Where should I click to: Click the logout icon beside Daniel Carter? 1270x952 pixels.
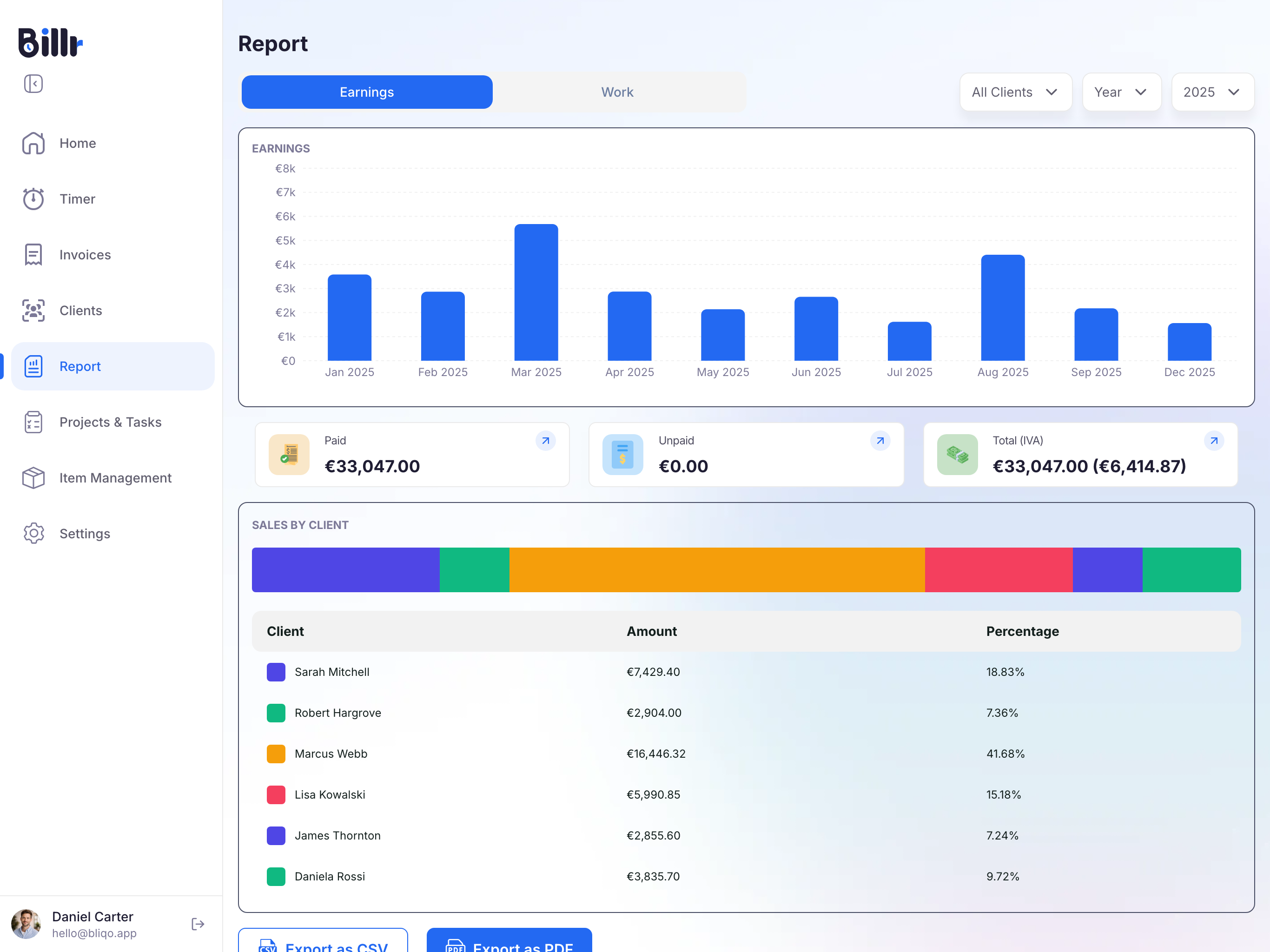click(198, 924)
